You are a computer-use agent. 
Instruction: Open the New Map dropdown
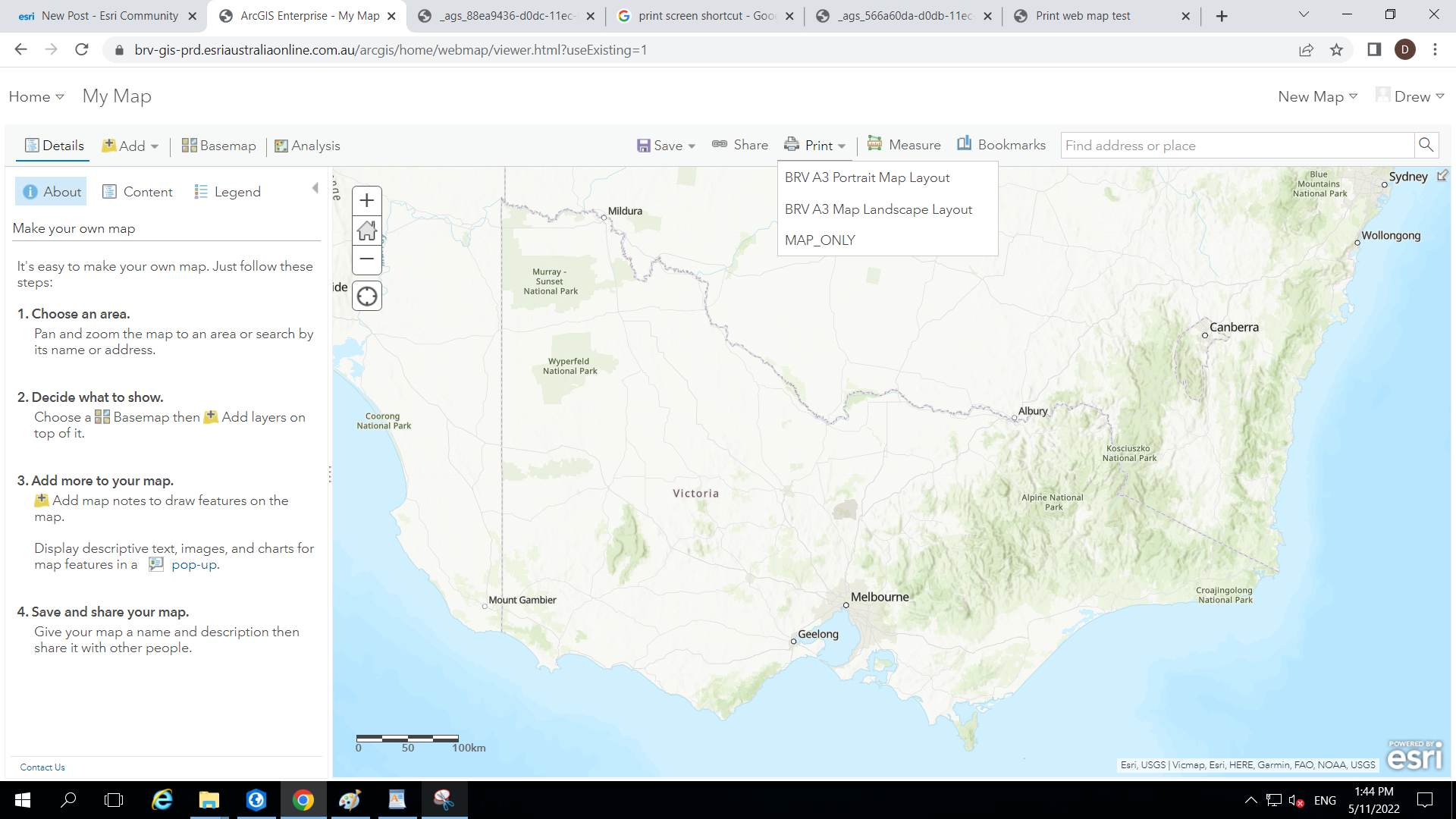(1317, 96)
